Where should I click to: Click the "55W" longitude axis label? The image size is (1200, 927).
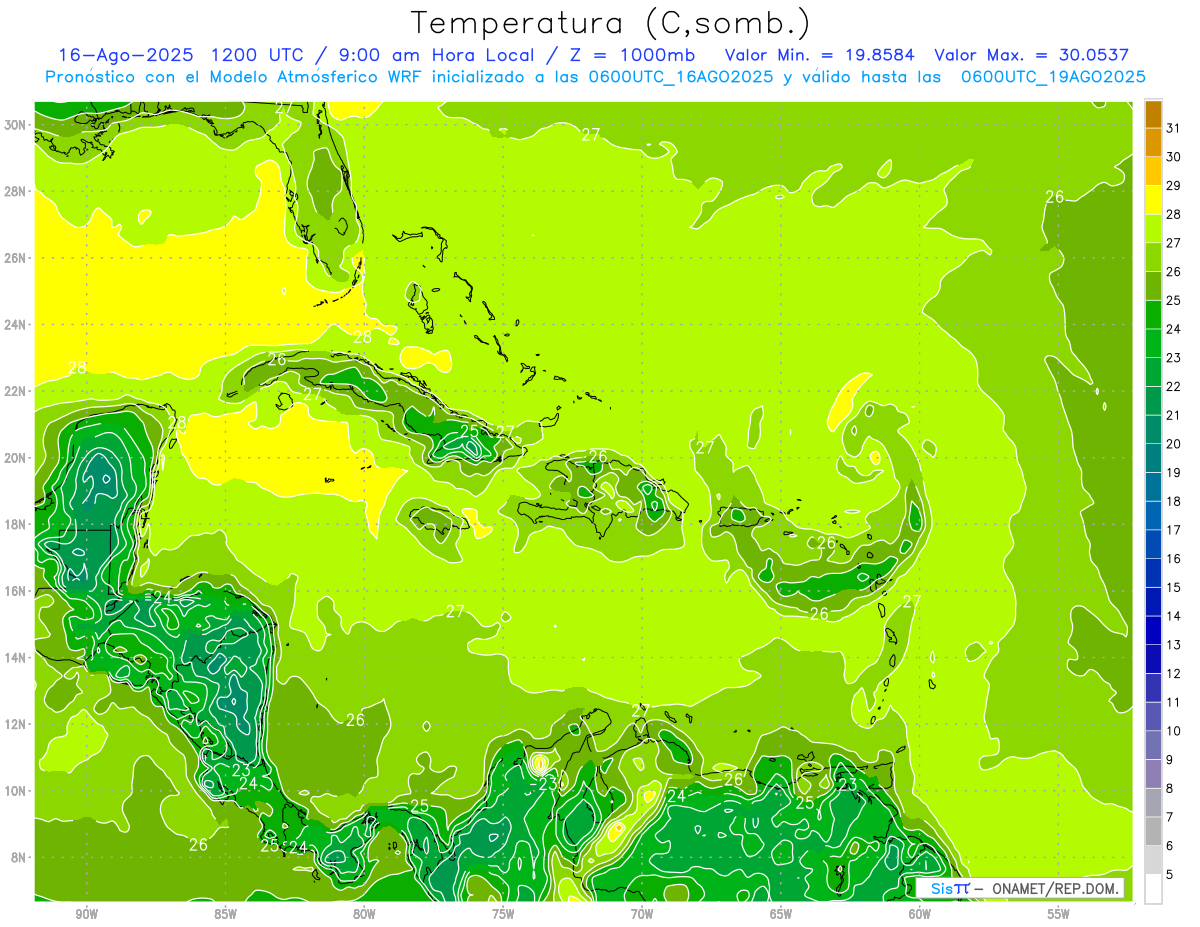click(1059, 914)
